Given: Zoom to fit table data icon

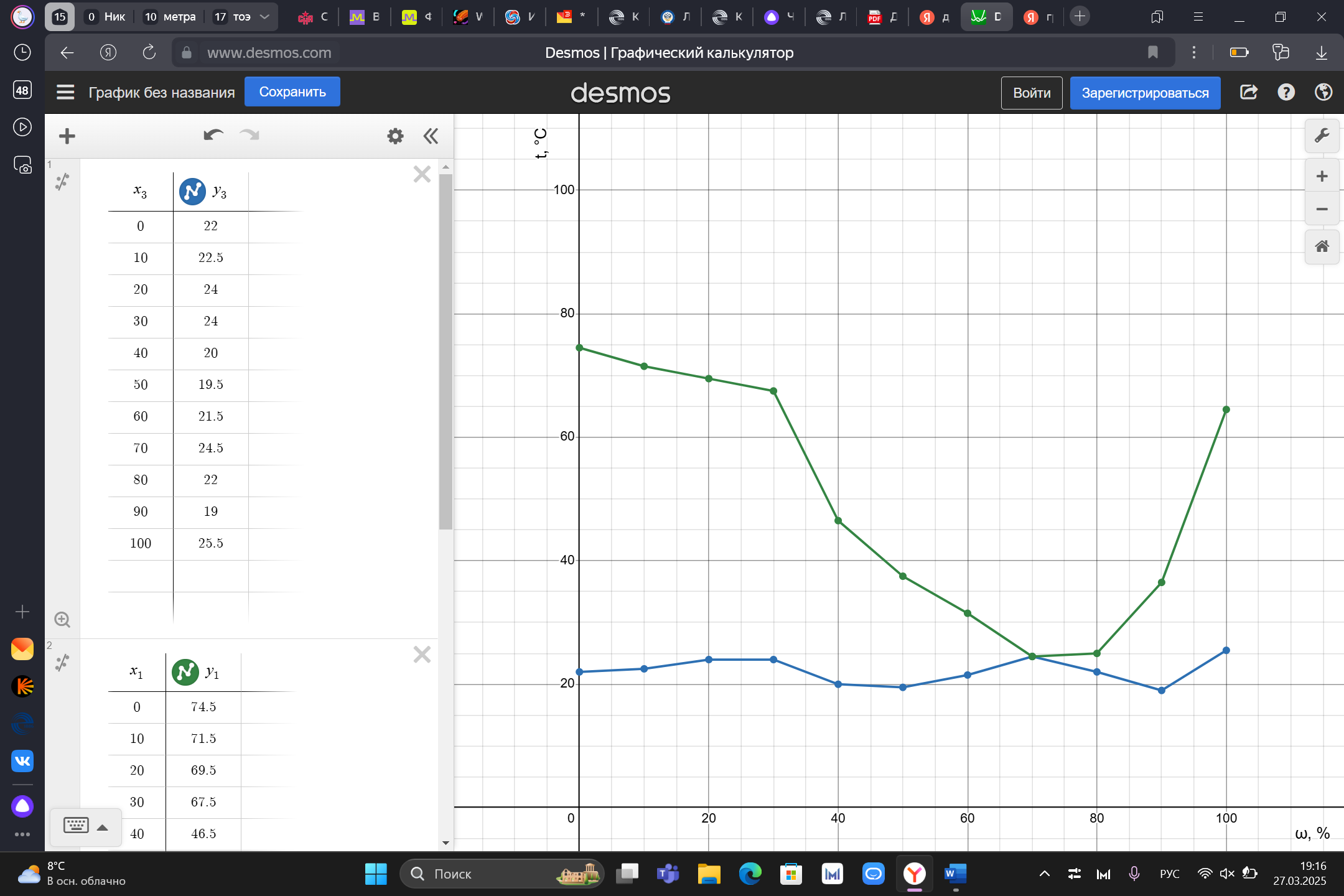Looking at the screenshot, I should click(x=62, y=620).
